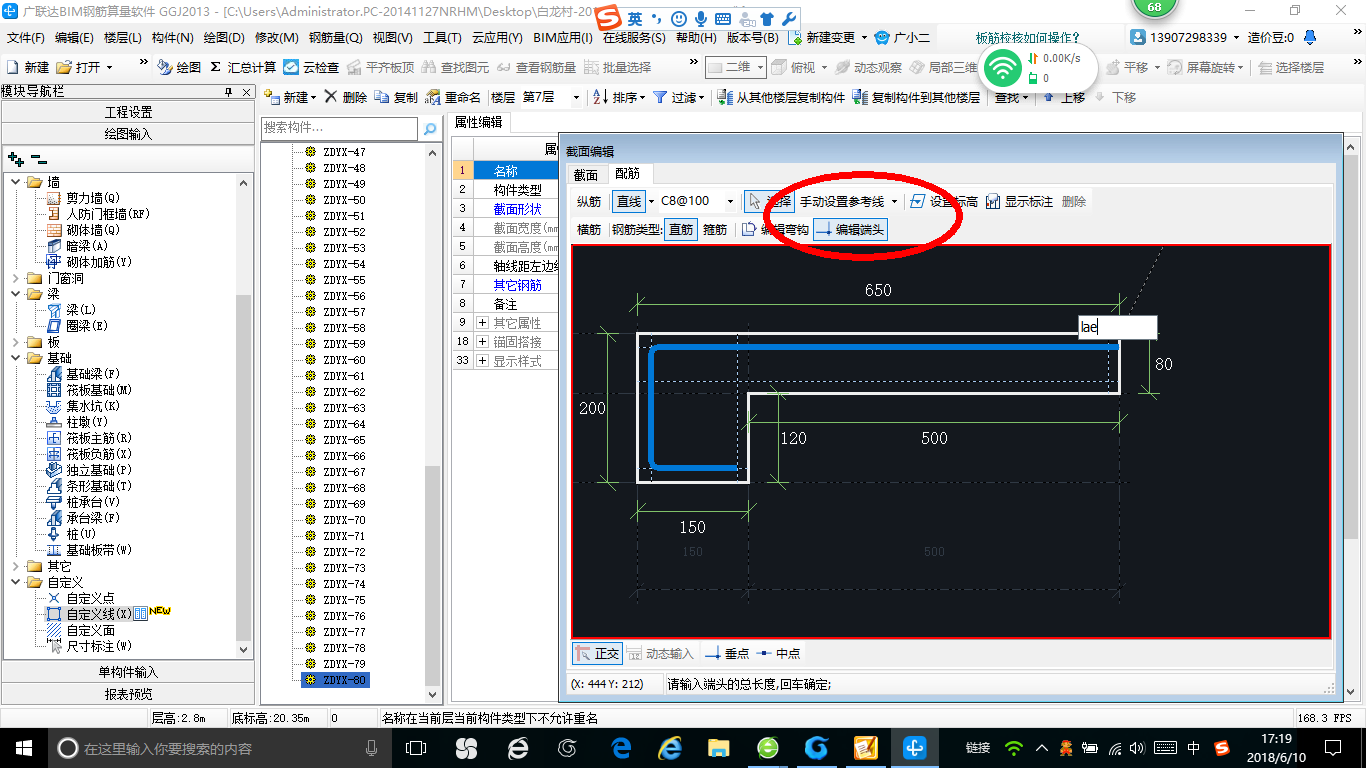1366x768 pixels.
Task: Collapse the 墙 tree node
Action: [17, 182]
